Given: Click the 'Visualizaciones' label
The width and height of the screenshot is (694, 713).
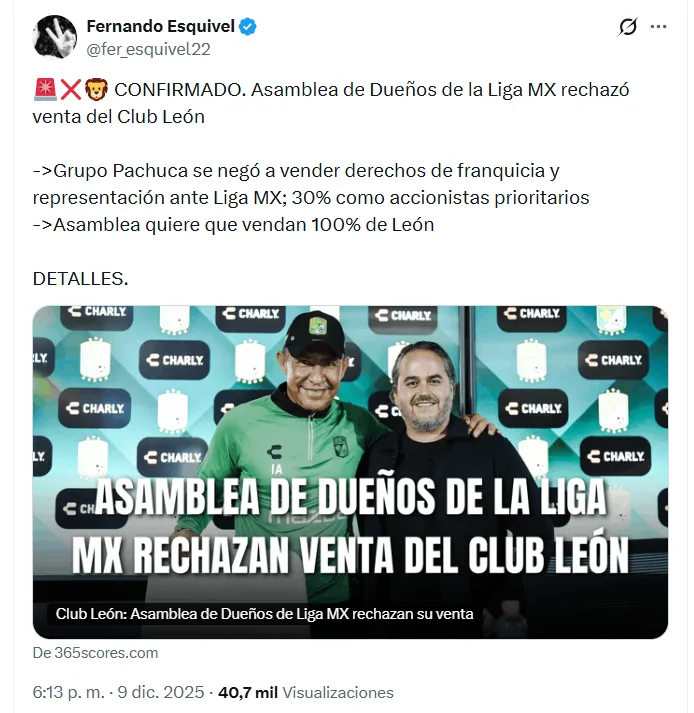Looking at the screenshot, I should point(338,693).
